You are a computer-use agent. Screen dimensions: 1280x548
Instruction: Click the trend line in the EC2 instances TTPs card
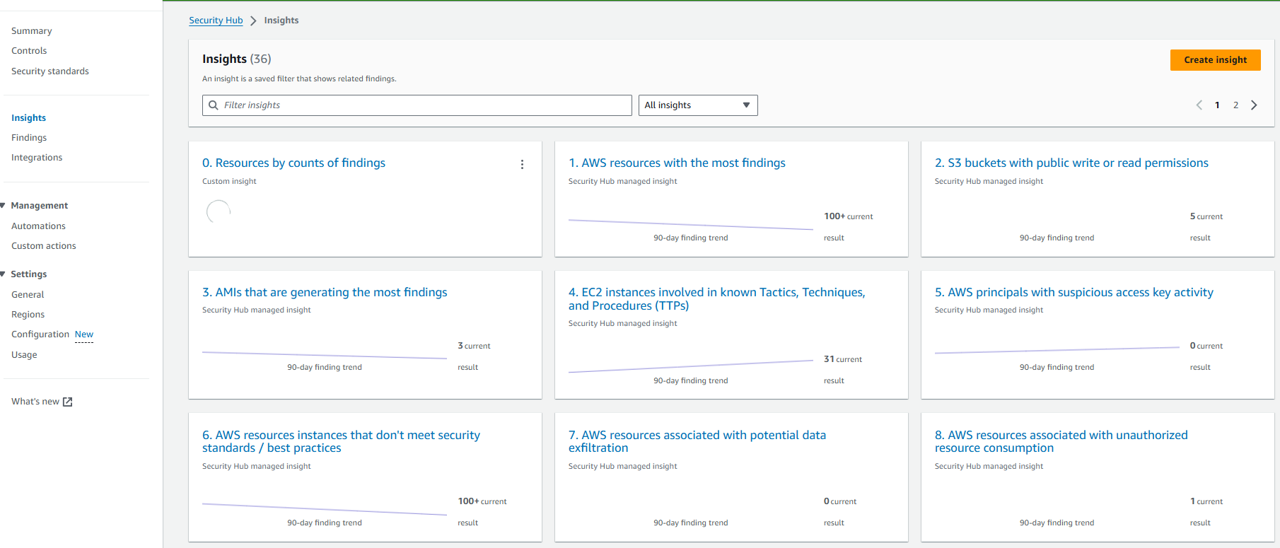[691, 366]
